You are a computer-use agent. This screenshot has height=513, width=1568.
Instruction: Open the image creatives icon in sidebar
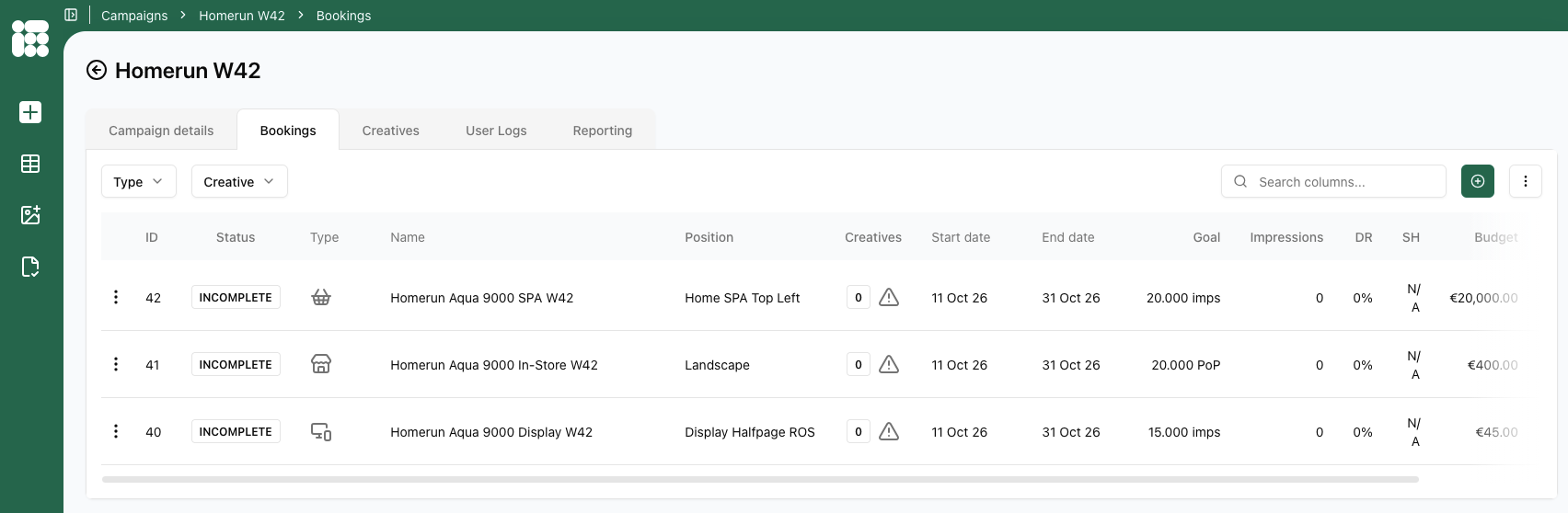point(30,215)
